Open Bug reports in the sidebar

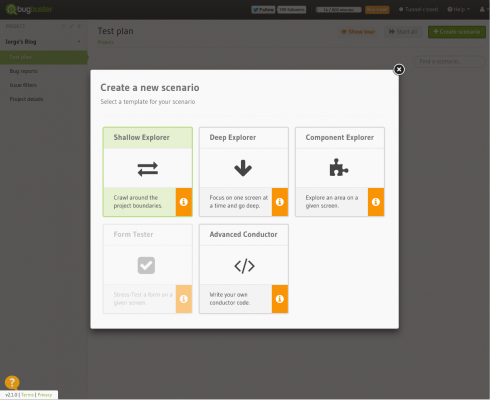[x=24, y=71]
